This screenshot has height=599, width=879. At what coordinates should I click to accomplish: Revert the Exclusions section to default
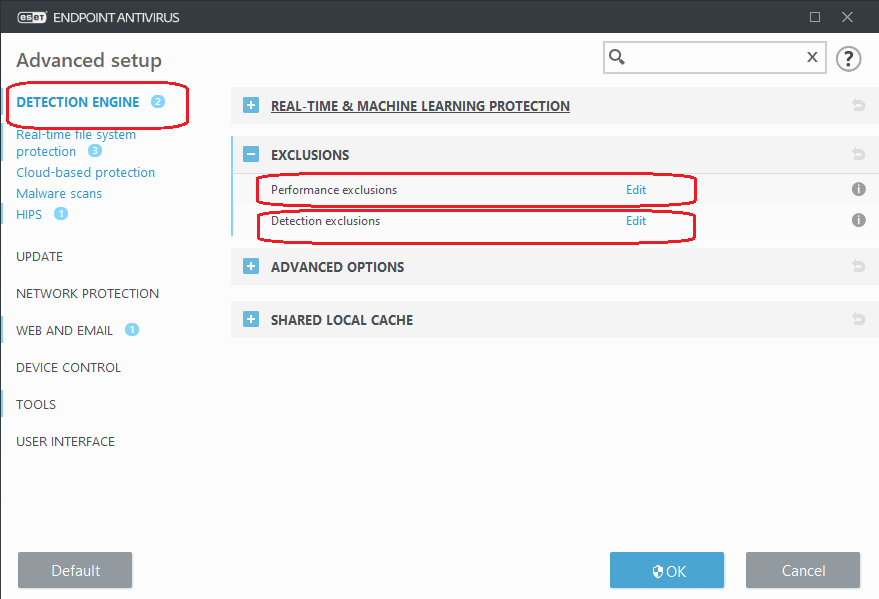[x=858, y=154]
